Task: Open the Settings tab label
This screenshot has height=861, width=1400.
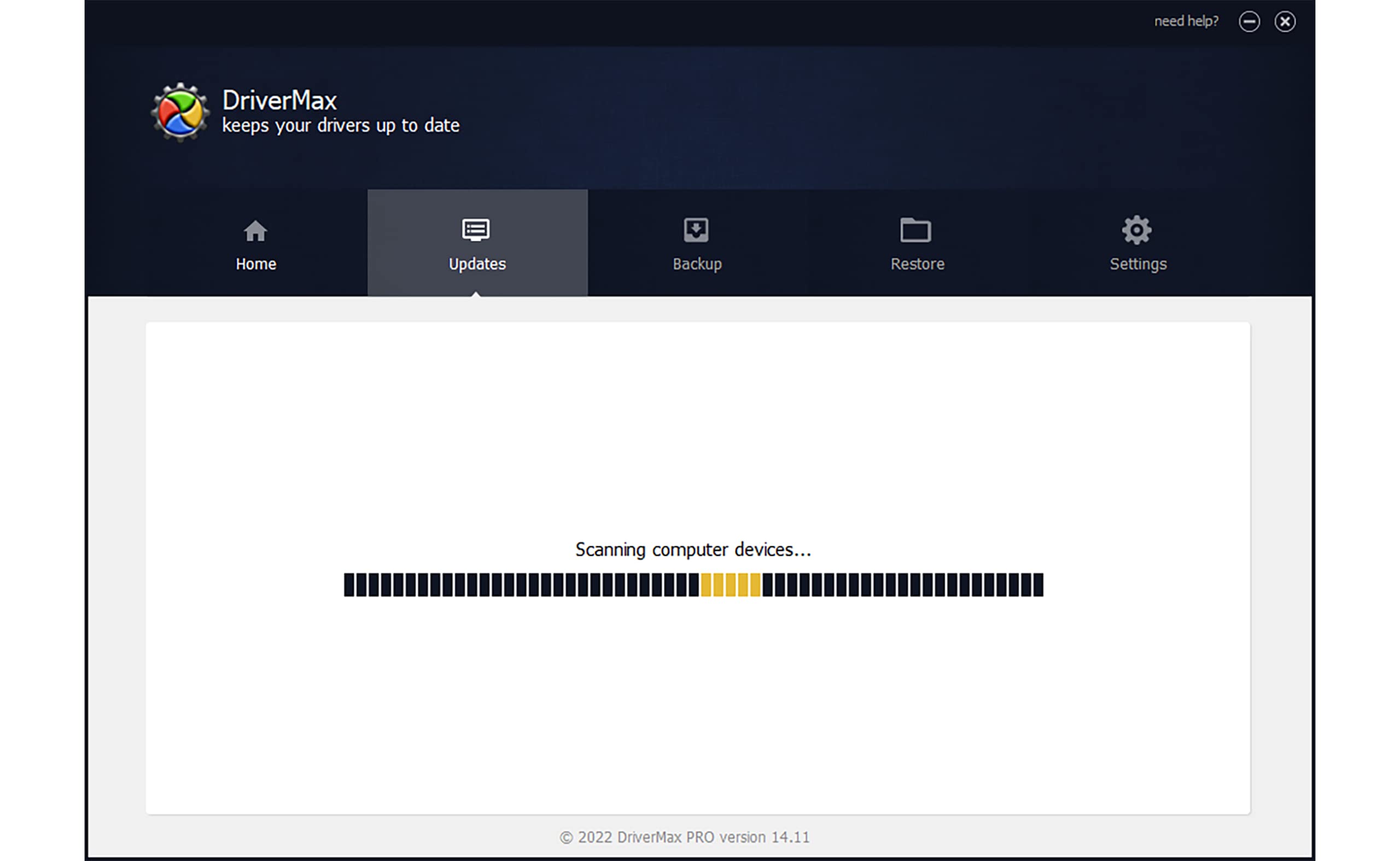Action: 1138,264
